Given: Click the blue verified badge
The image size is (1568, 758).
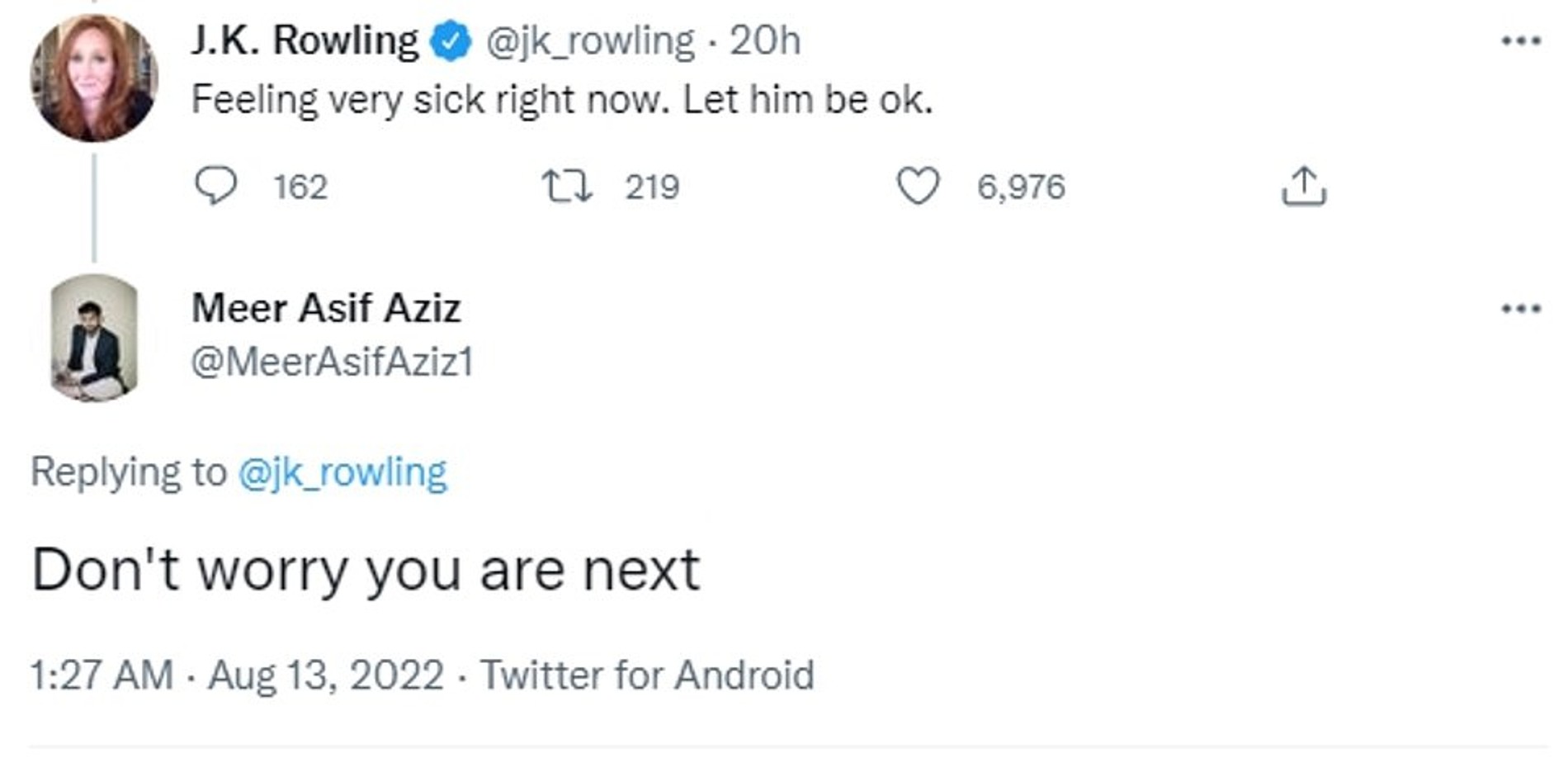Looking at the screenshot, I should [451, 41].
